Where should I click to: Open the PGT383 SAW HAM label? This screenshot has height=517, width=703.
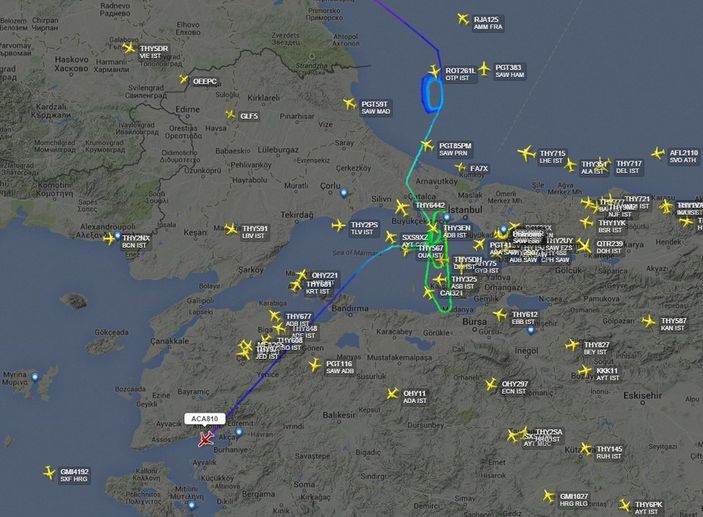tap(510, 71)
